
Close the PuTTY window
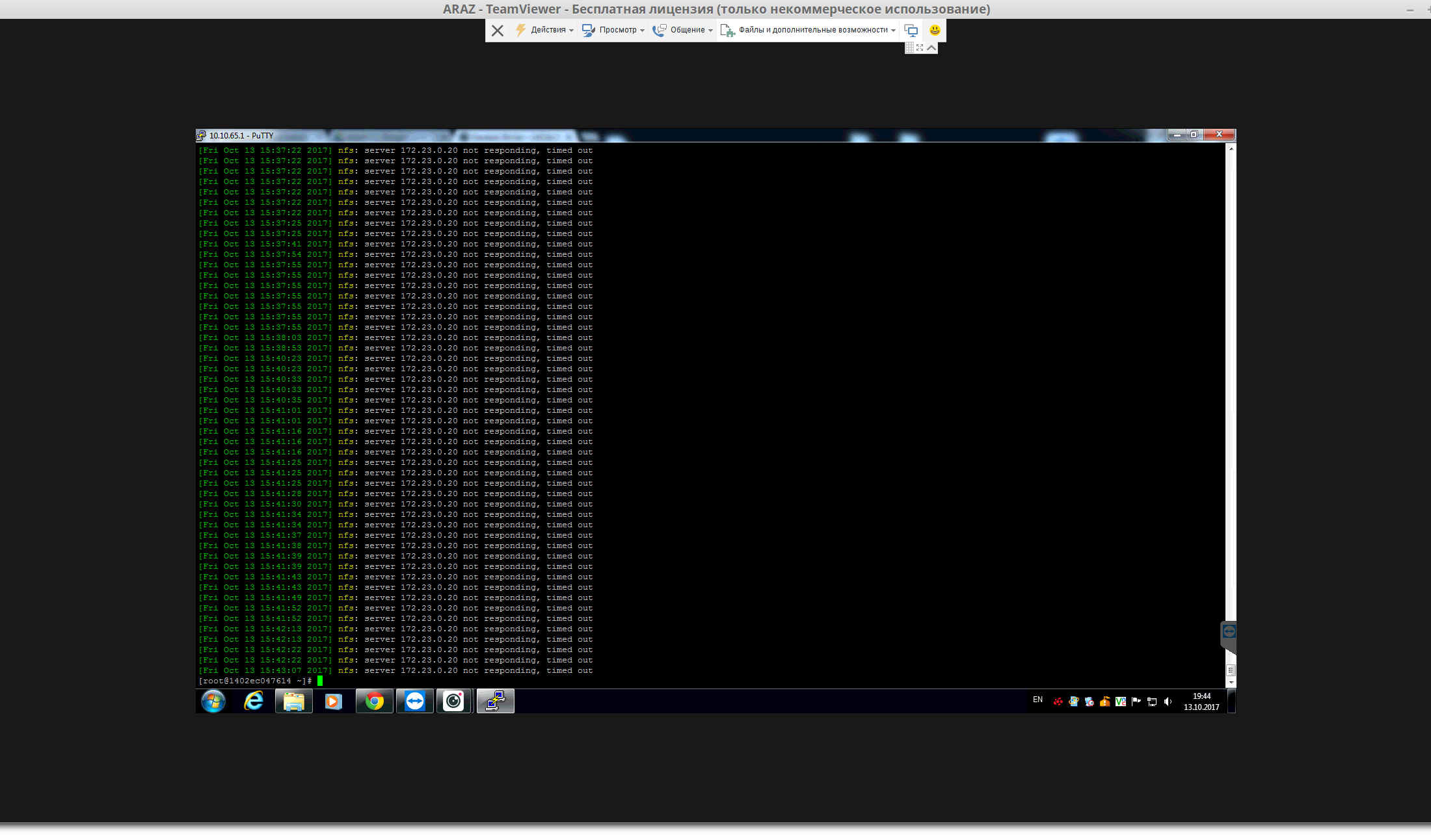coord(1219,135)
